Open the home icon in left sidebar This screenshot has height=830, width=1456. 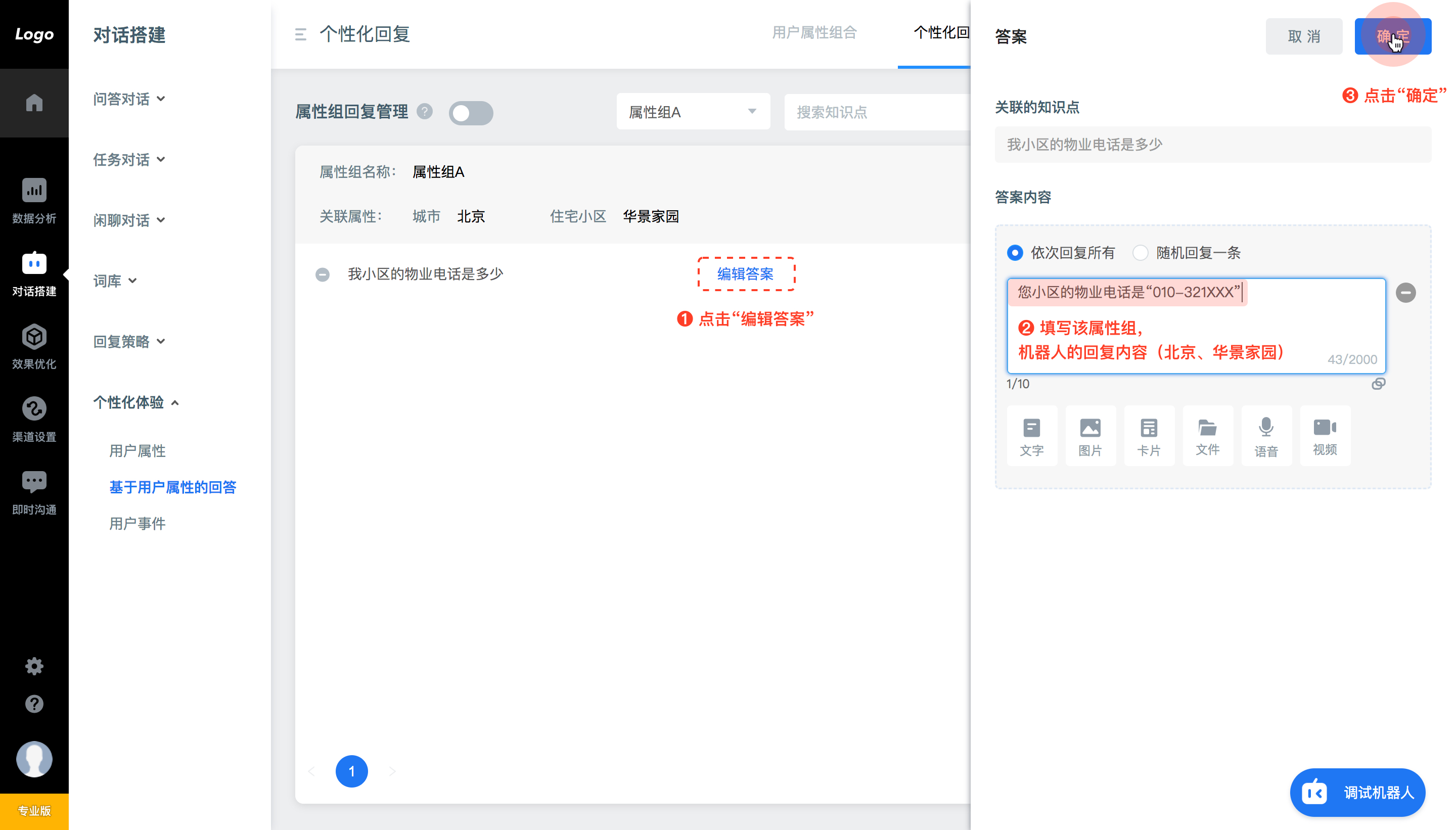tap(34, 103)
